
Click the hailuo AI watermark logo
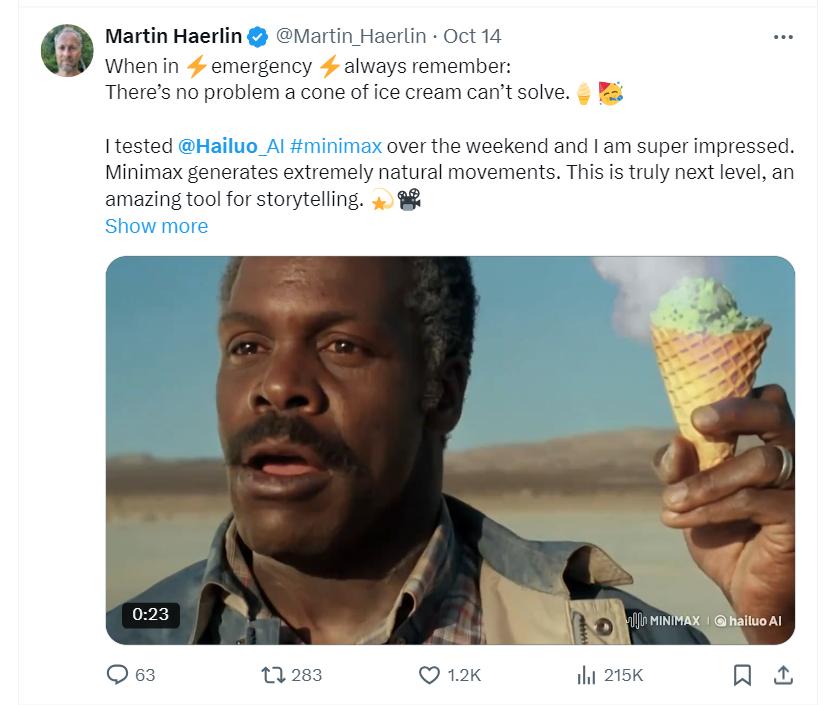click(x=748, y=620)
